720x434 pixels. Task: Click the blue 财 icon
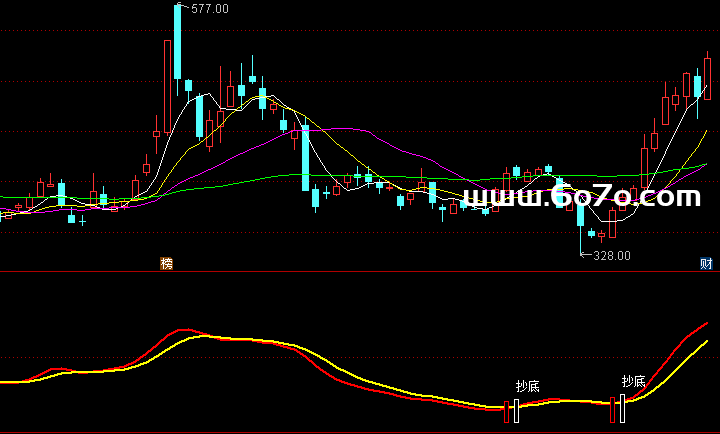click(706, 264)
